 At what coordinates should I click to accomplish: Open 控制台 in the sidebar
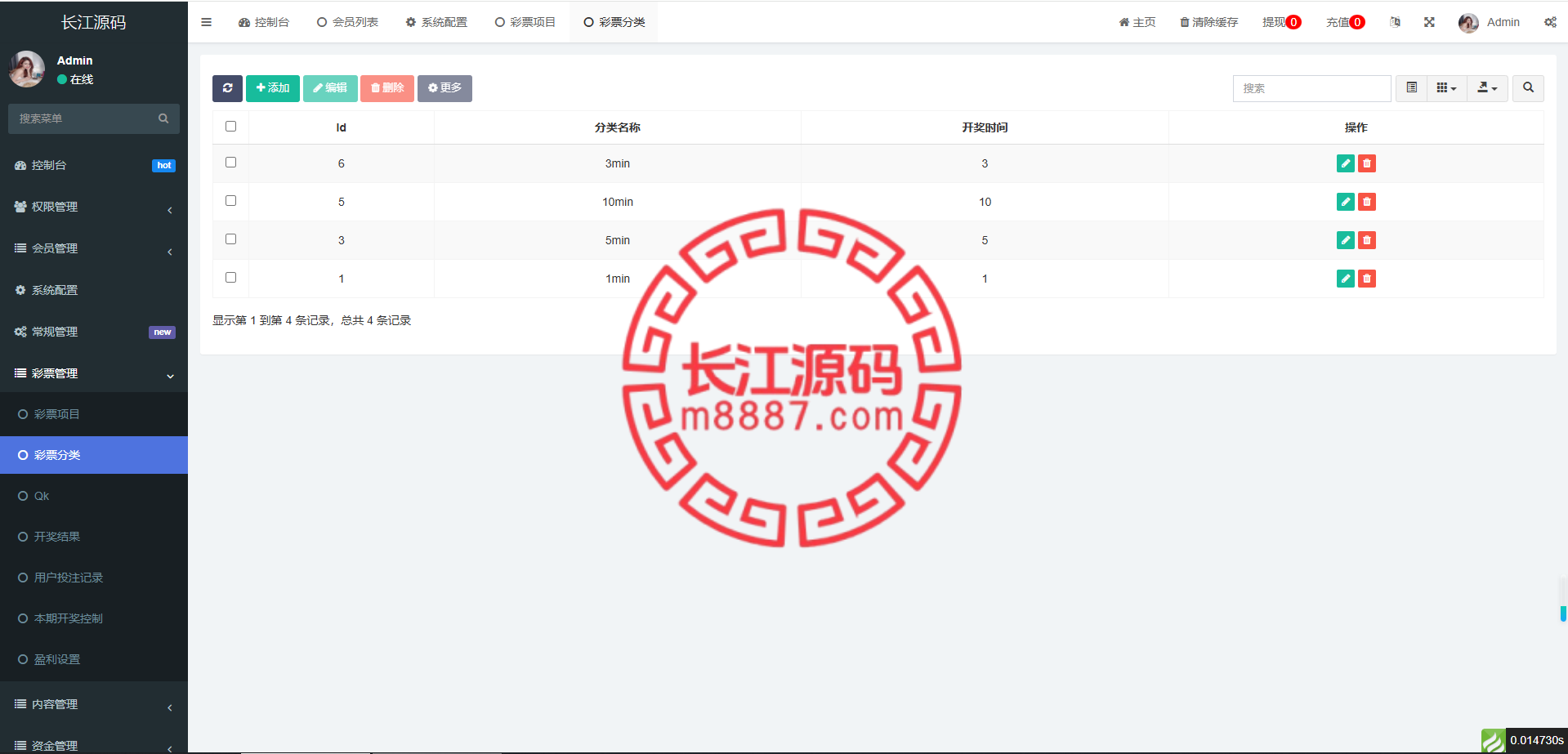[94, 166]
